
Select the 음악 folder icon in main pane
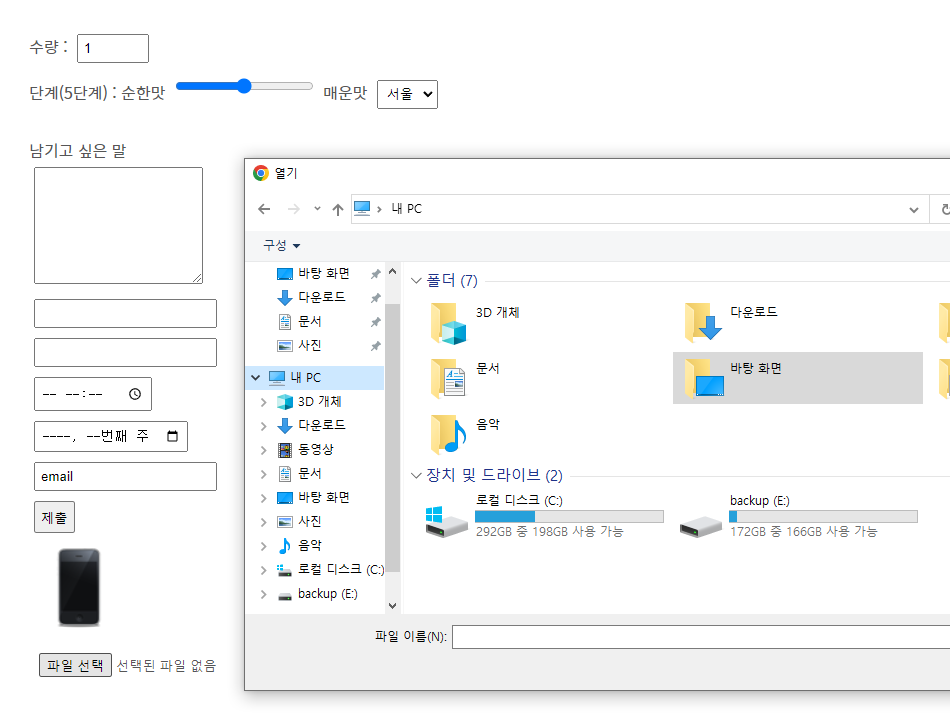448,434
